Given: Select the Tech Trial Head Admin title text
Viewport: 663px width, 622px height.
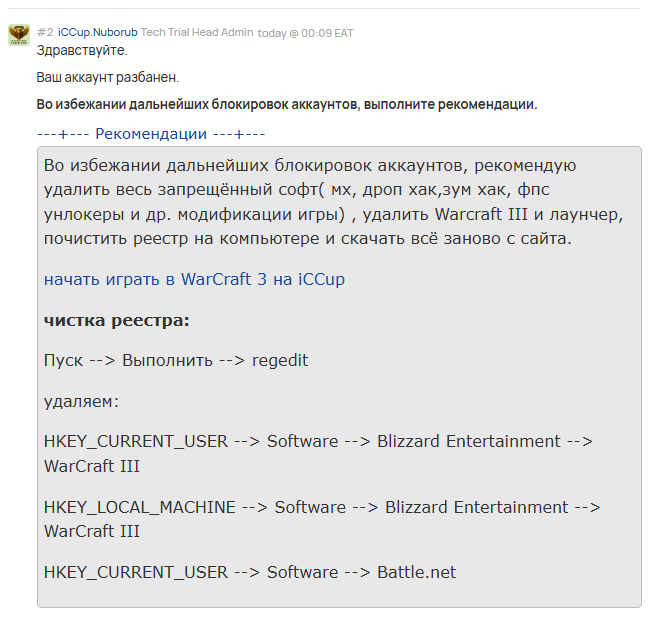Looking at the screenshot, I should click(197, 33).
